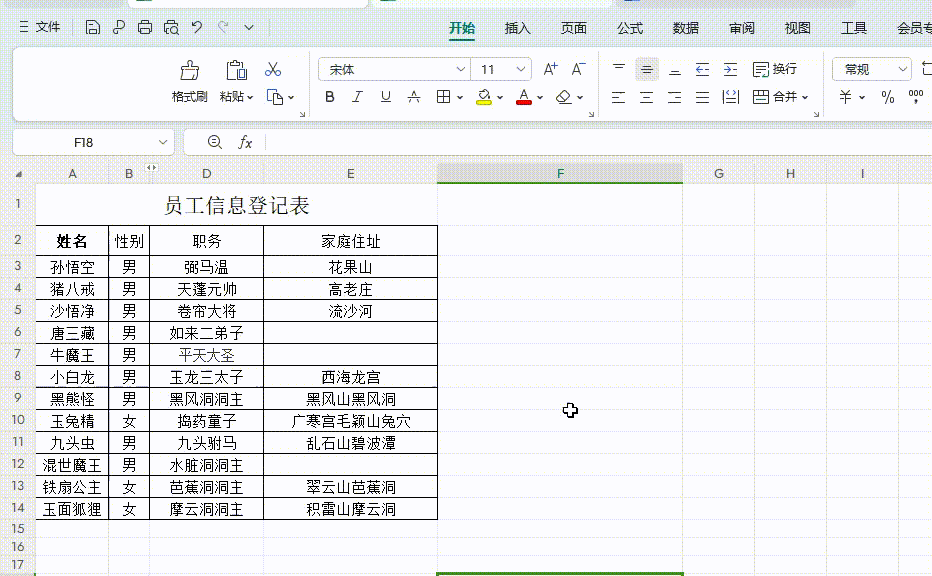This screenshot has width=932, height=576.
Task: Open the Copy options dropdown arrow
Action: [291, 97]
